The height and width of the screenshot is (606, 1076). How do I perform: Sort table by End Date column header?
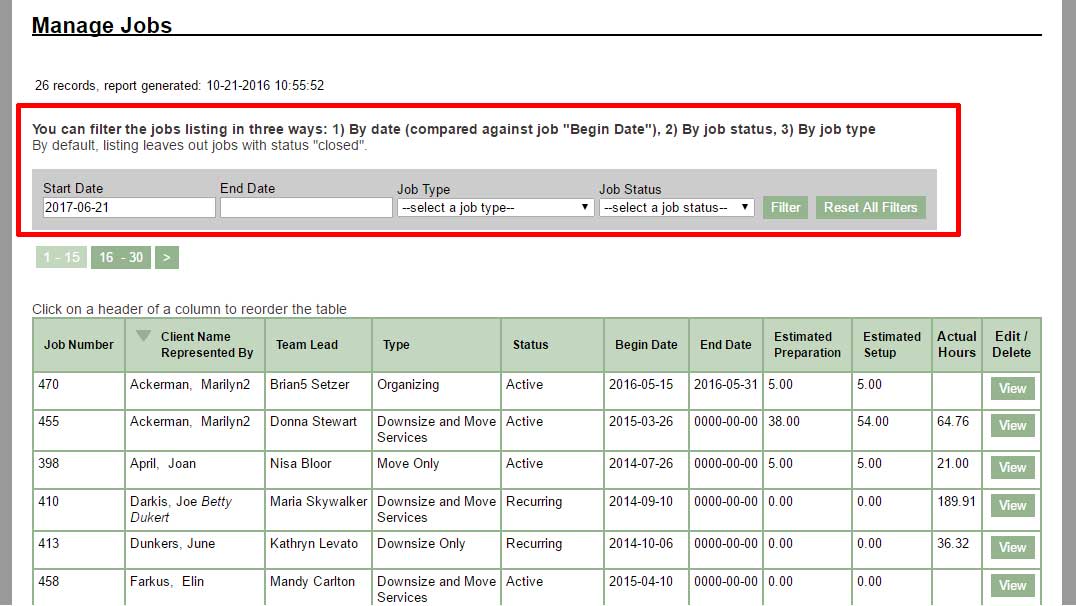click(725, 345)
